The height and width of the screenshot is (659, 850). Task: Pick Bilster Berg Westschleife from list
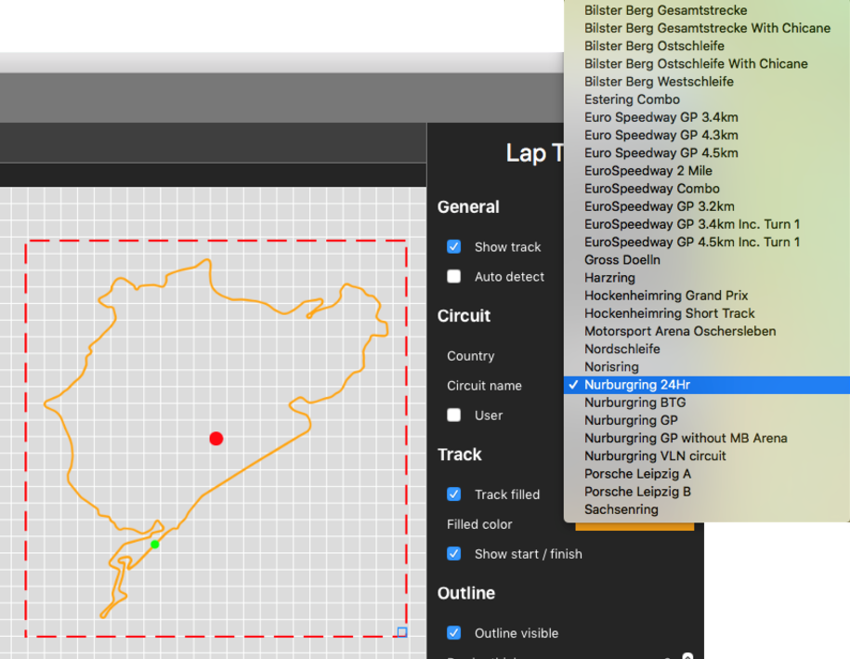[x=707, y=82]
